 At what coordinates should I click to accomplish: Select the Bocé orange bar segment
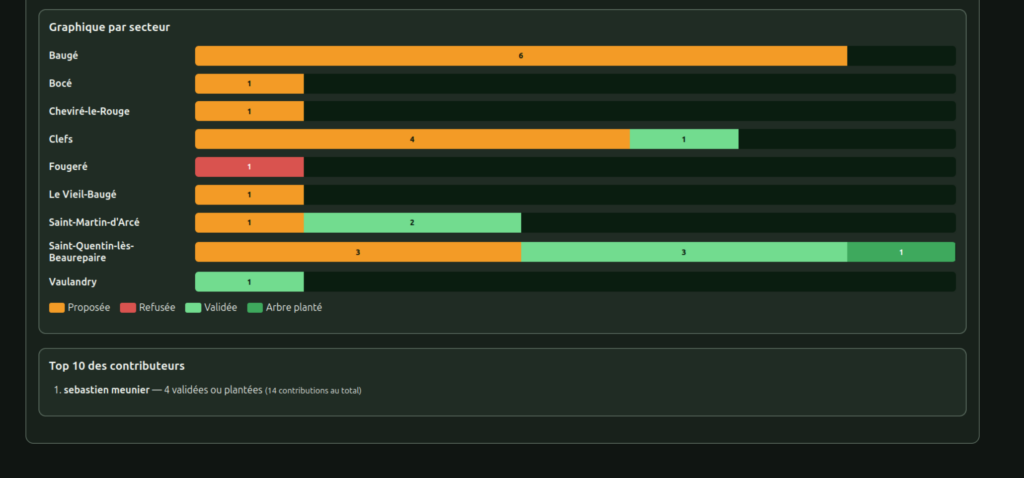coord(249,84)
